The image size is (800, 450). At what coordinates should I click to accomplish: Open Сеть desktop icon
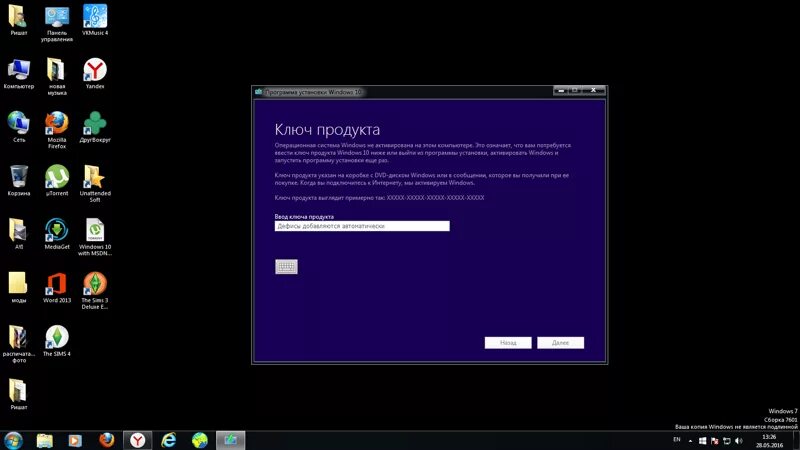pos(19,127)
